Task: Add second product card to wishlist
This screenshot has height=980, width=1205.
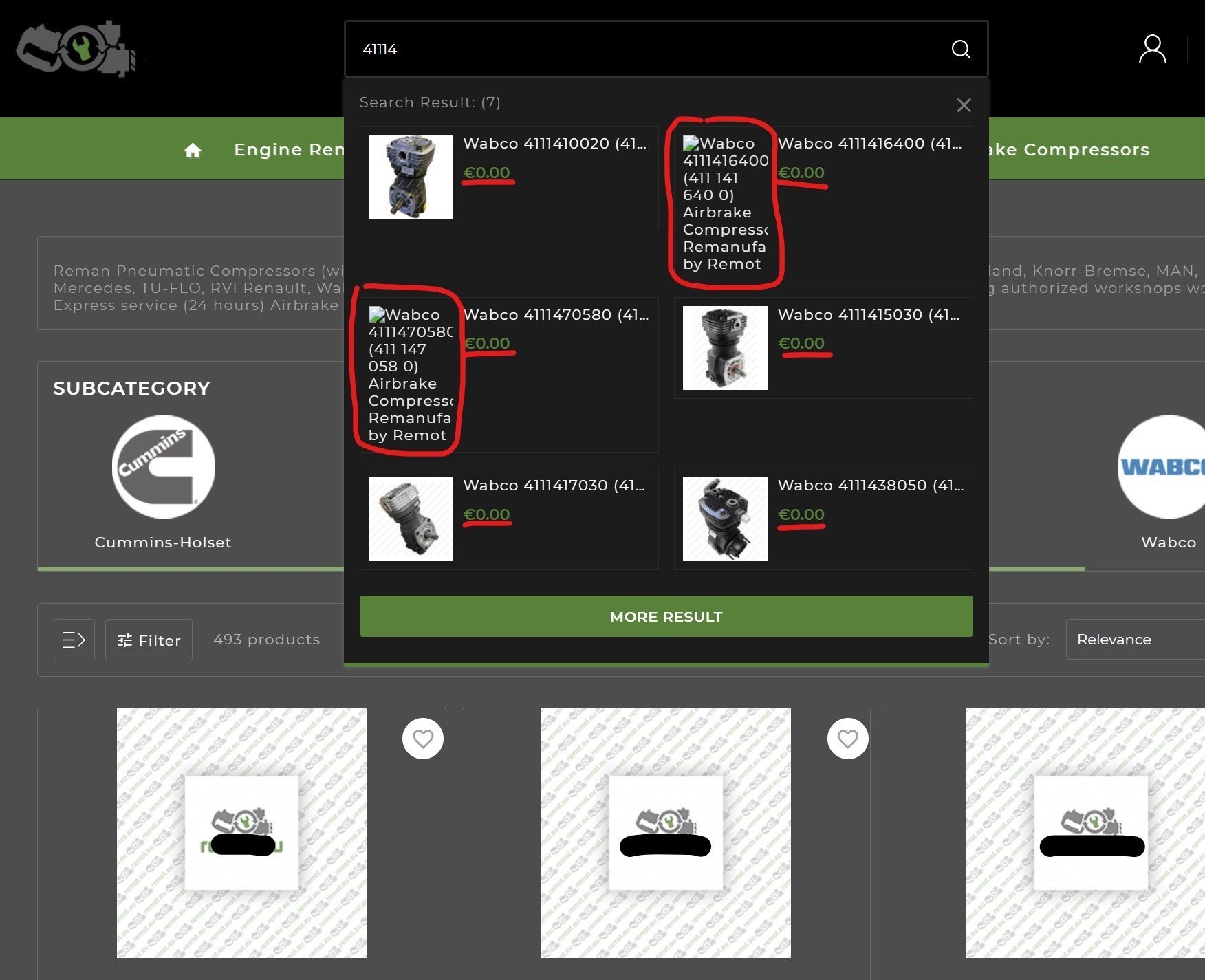Action: [848, 739]
